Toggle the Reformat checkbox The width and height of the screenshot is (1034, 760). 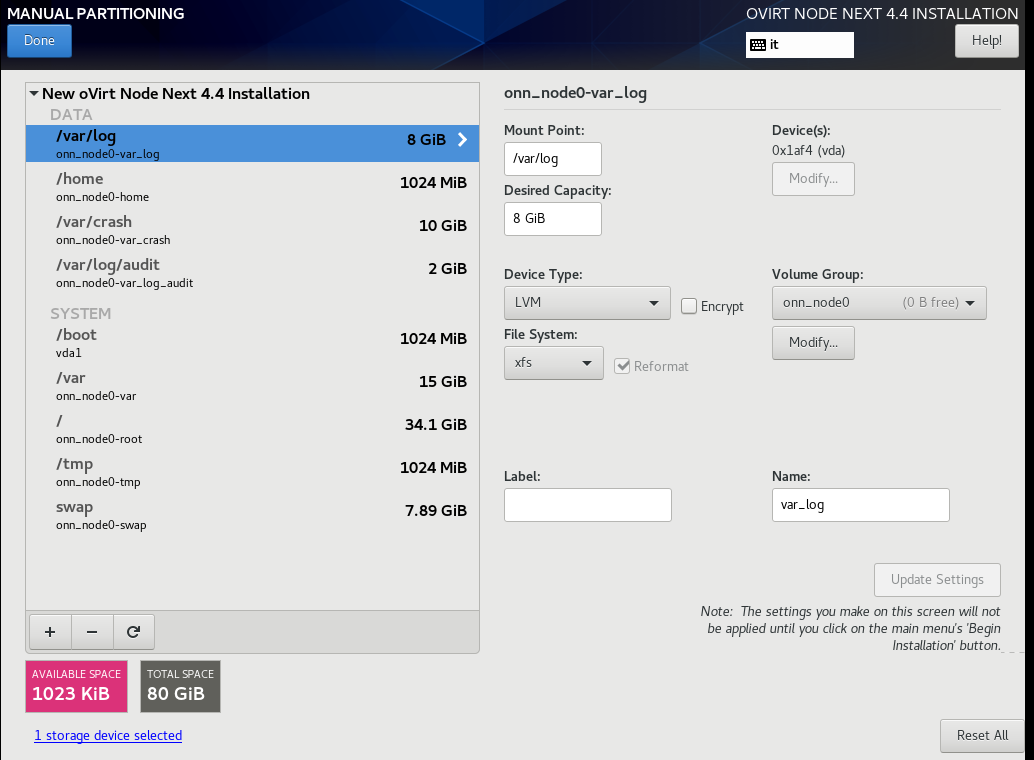click(x=623, y=366)
